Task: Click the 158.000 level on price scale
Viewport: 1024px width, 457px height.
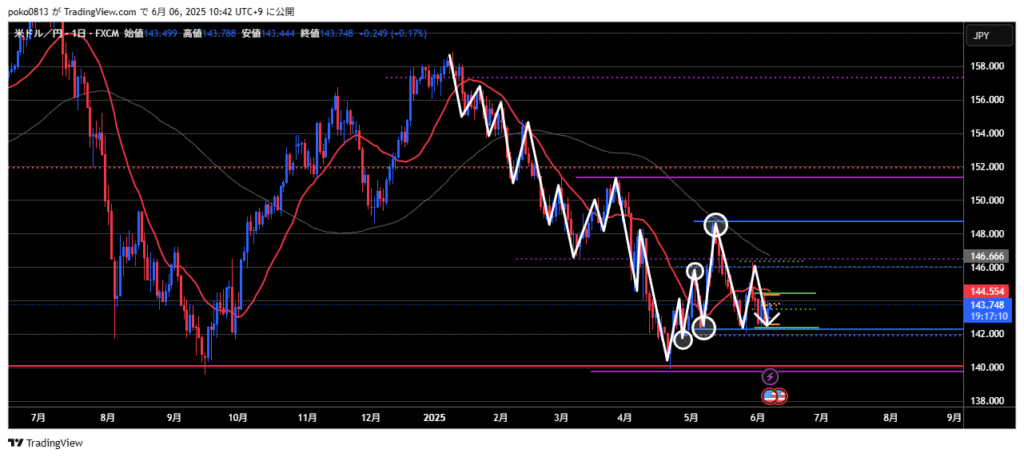Action: point(986,66)
